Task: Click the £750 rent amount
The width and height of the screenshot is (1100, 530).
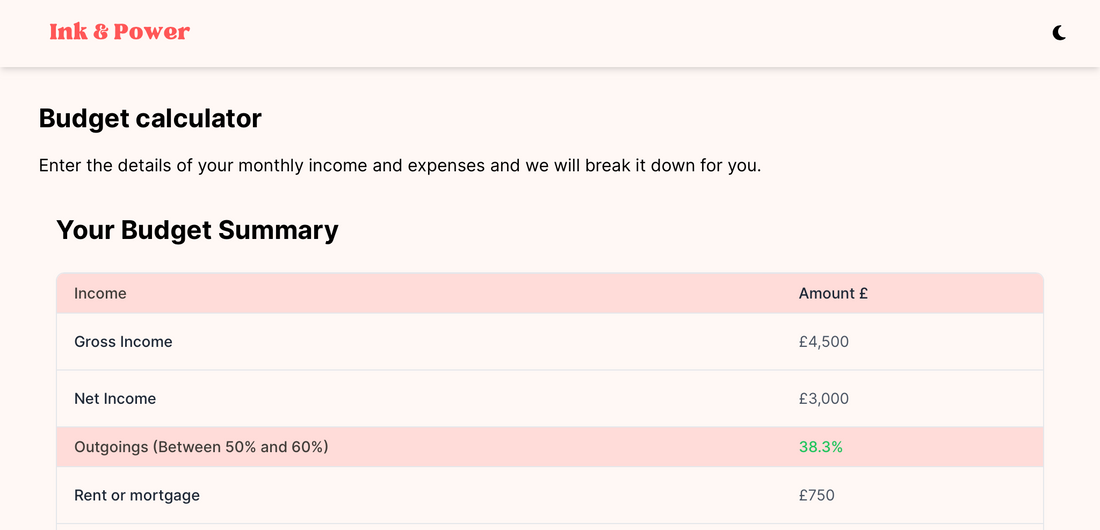Action: 817,496
